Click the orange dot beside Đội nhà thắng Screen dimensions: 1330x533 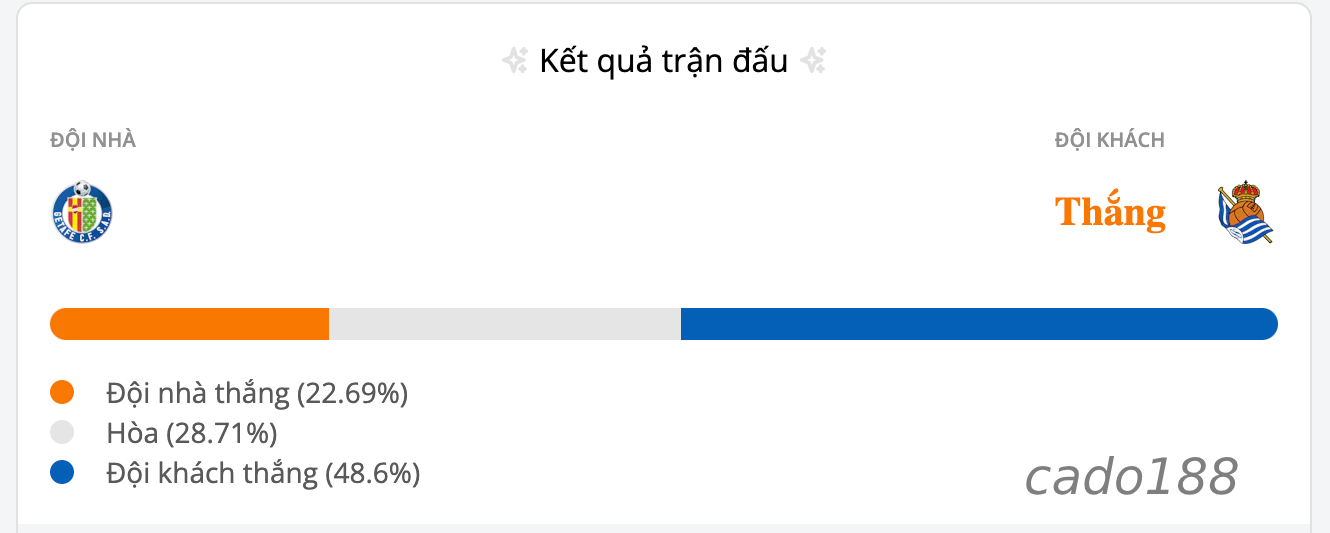62,393
